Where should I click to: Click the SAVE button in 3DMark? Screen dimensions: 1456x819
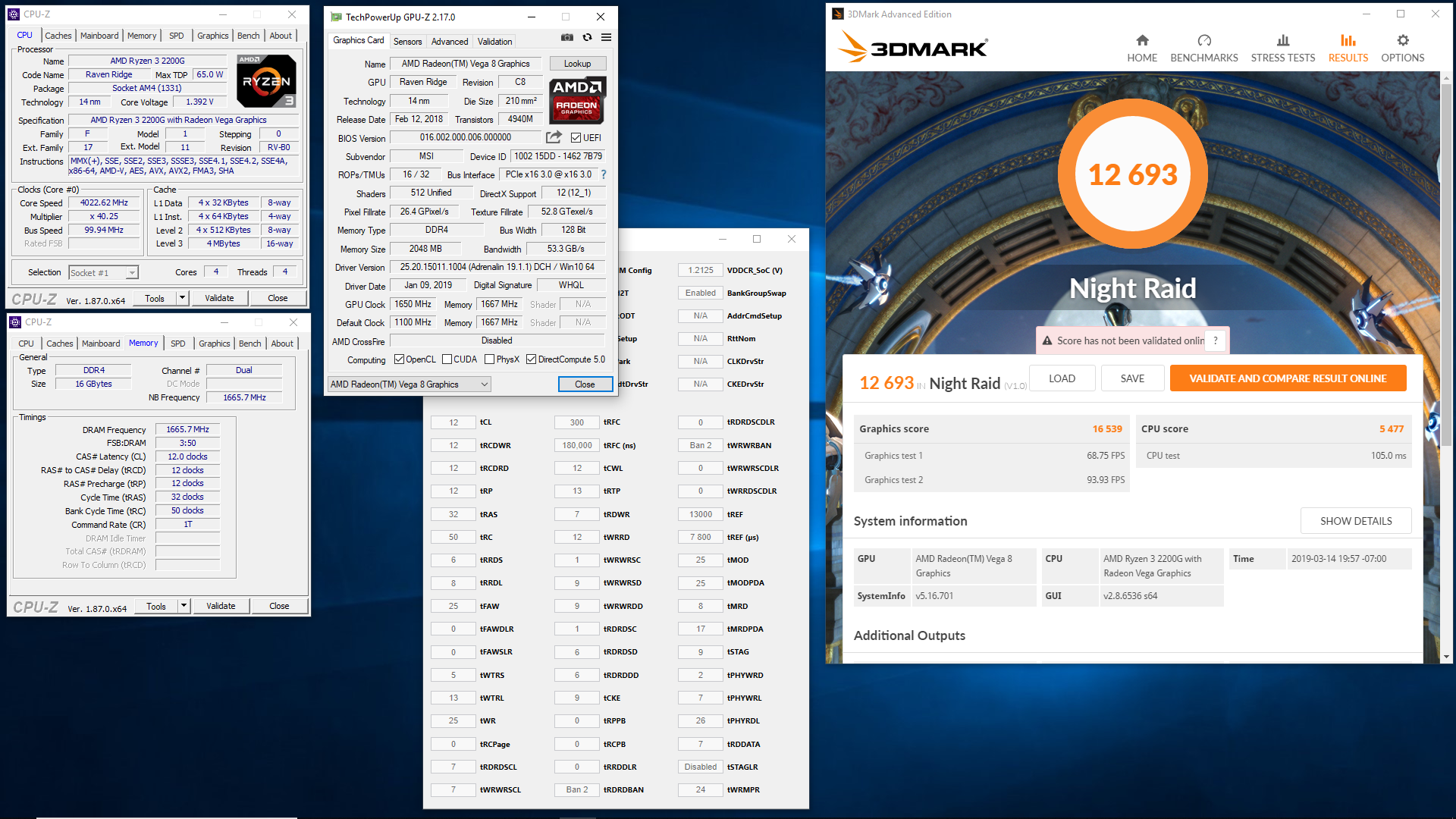(x=1132, y=378)
